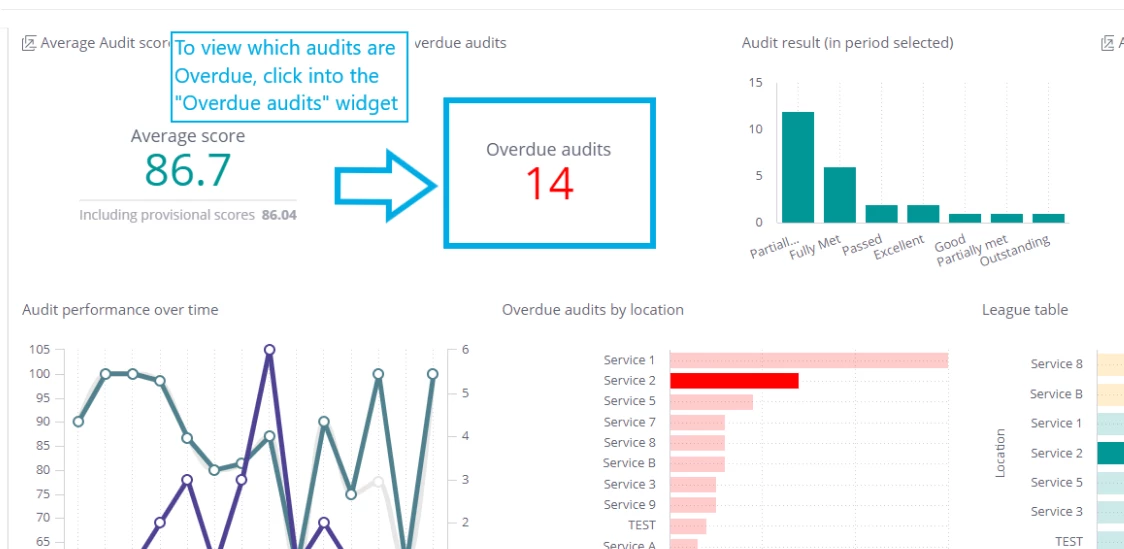Click the first teal data point at 90
Viewport: 1124px width, 549px height.
(78, 421)
